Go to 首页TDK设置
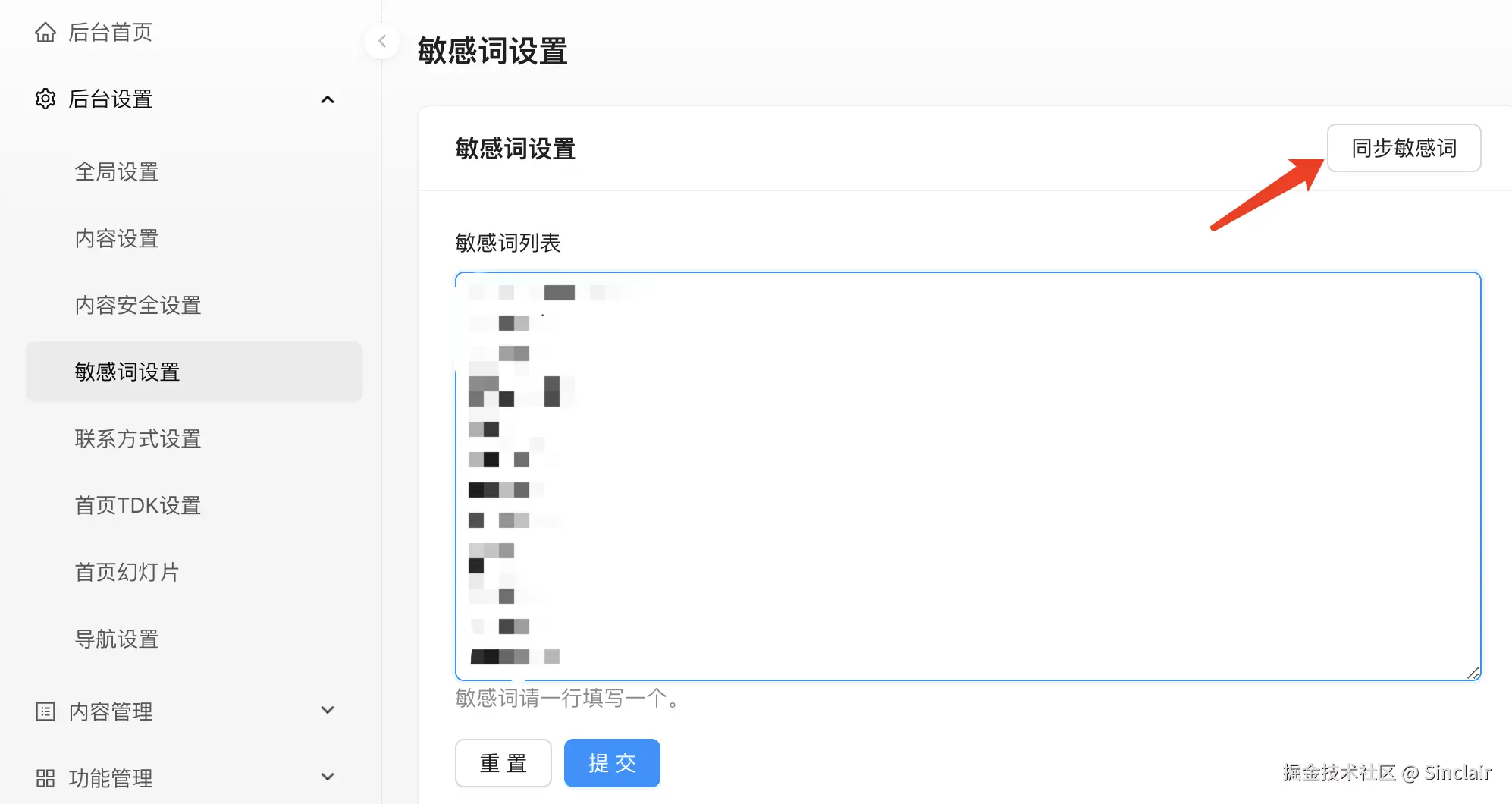 [x=137, y=505]
